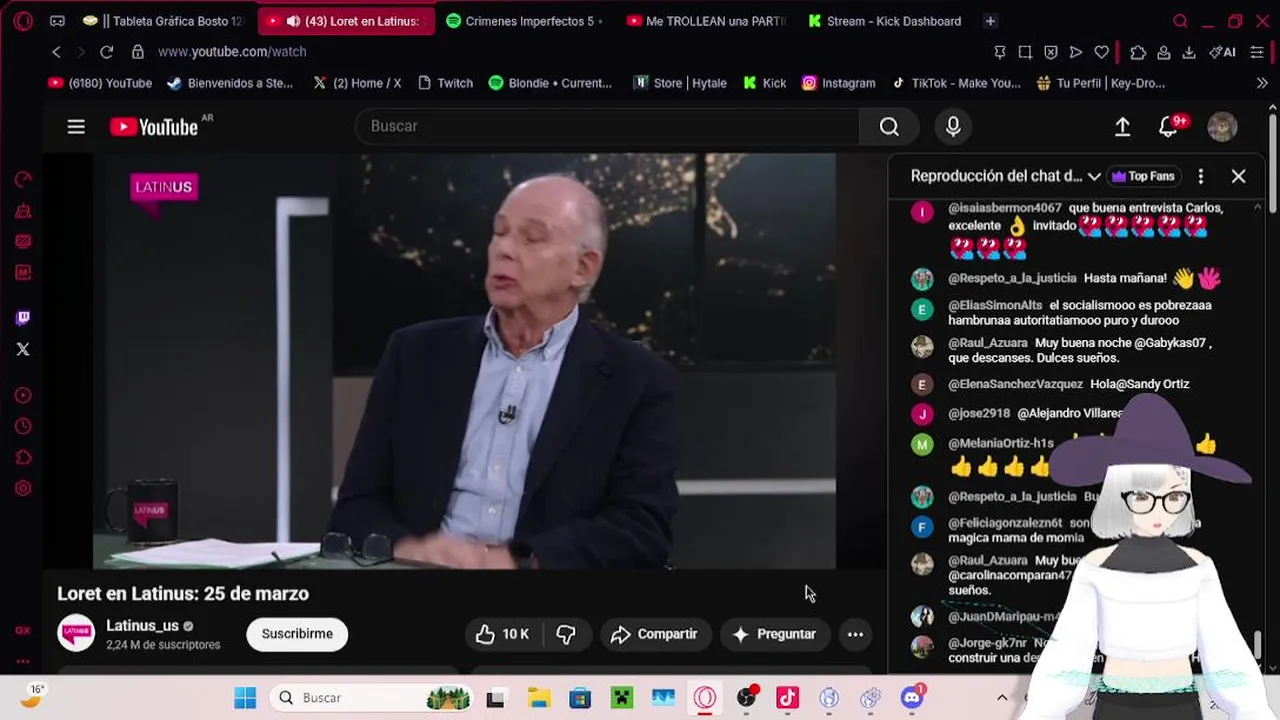The height and width of the screenshot is (720, 1280).
Task: Click the Compartir share button
Action: coord(655,634)
